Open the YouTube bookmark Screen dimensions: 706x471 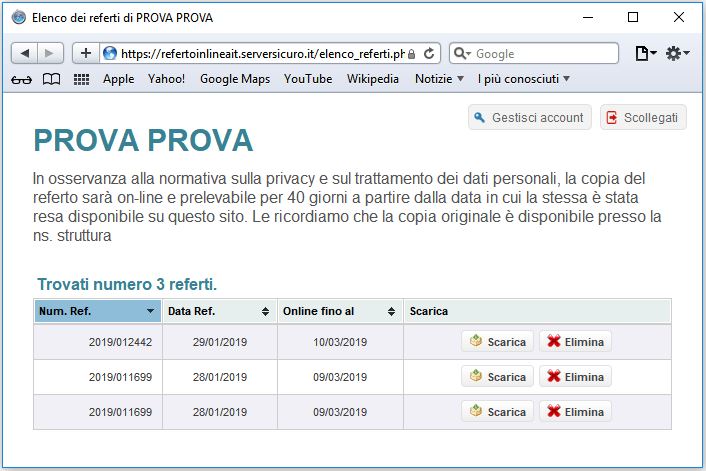click(308, 79)
